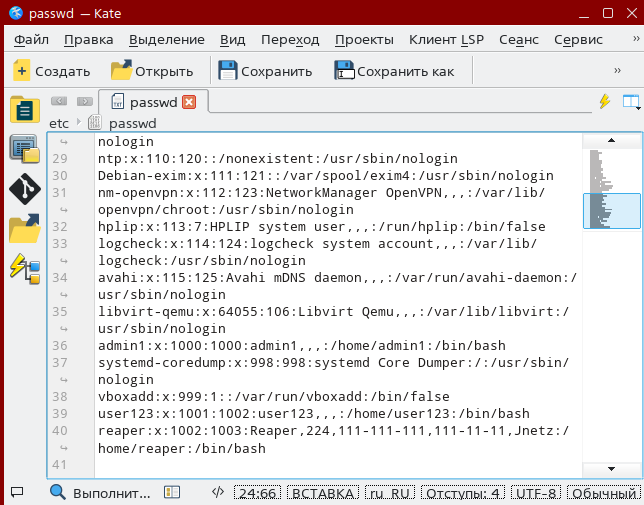This screenshot has width=644, height=505.
Task: Open the ru_RU language selector
Action: tap(390, 493)
